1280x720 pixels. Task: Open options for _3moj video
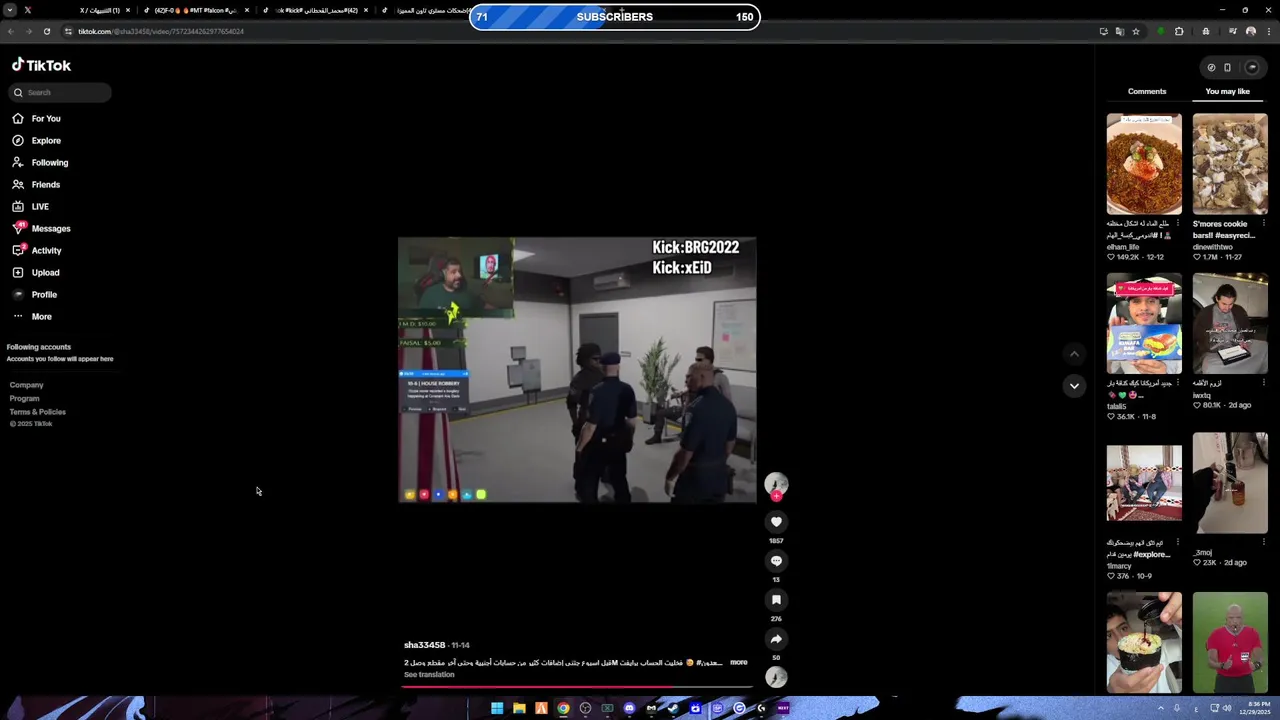coord(1264,542)
